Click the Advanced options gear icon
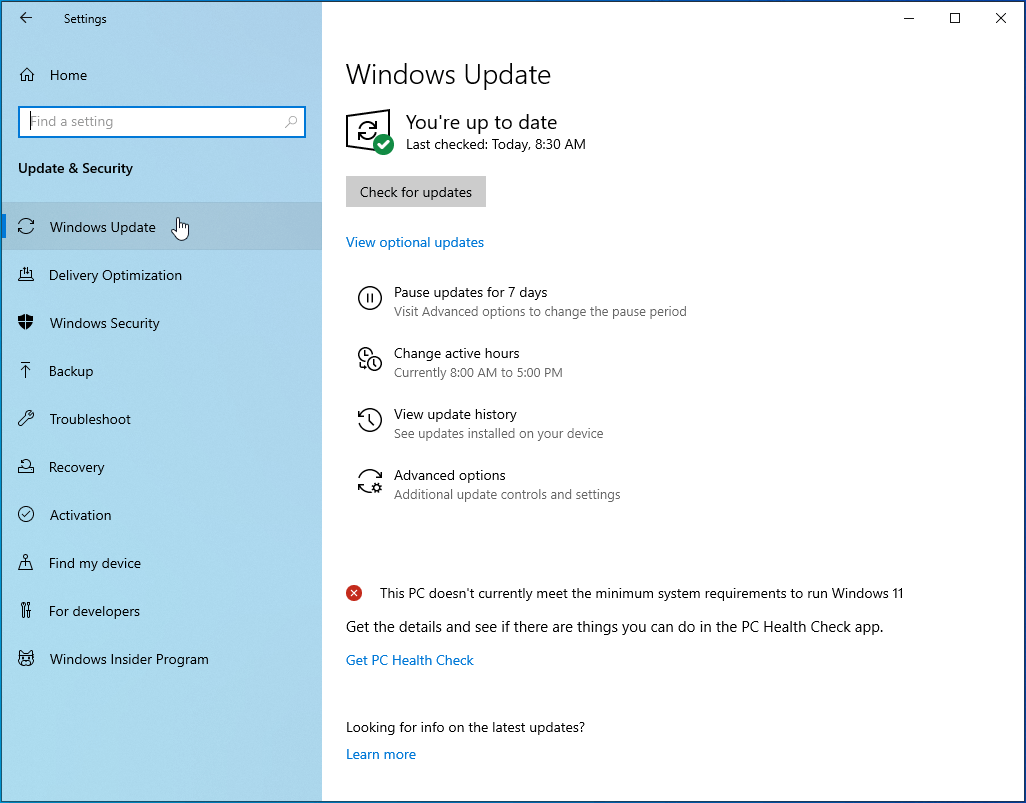The width and height of the screenshot is (1026, 803). 369,482
